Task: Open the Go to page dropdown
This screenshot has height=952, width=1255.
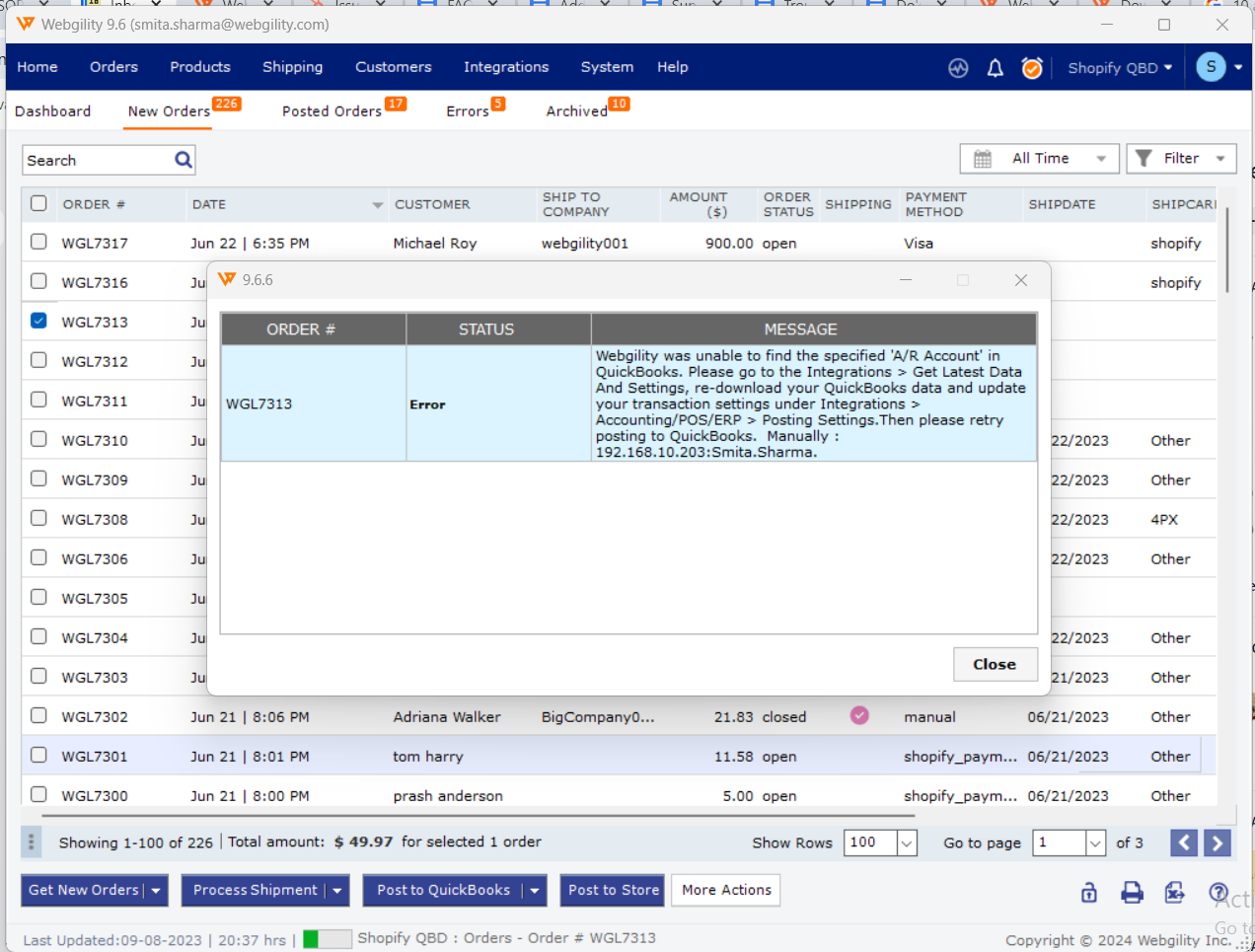Action: click(1095, 842)
